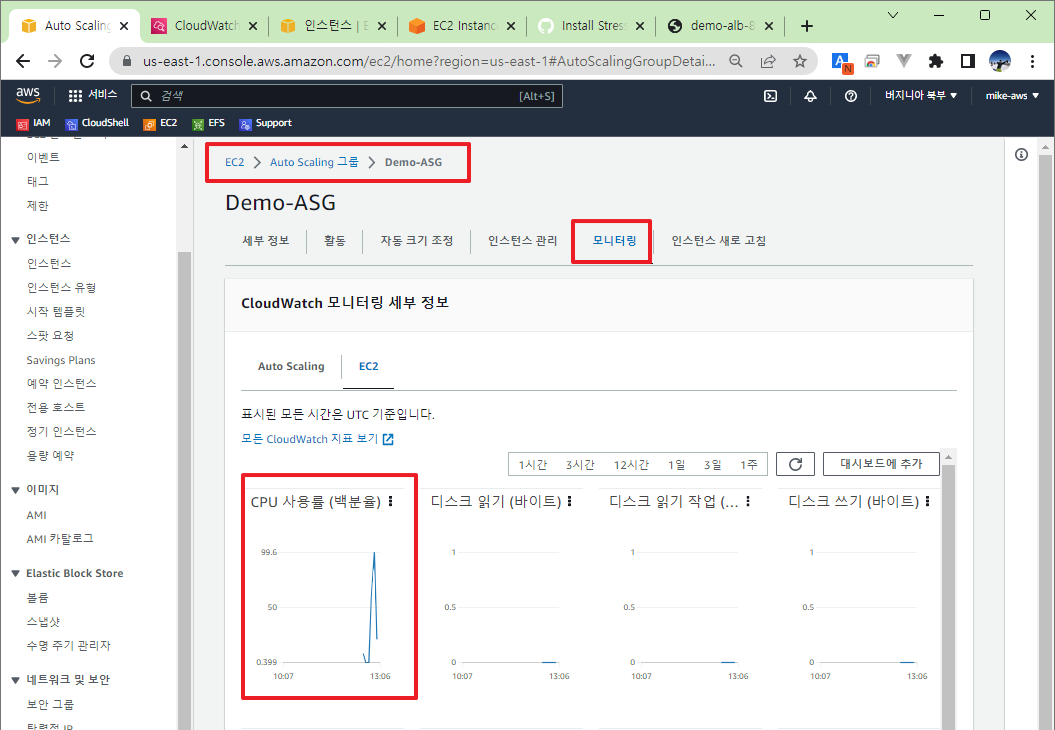Open 인스턴스 유형 in the sidebar
The width and height of the screenshot is (1055, 730).
point(61,287)
